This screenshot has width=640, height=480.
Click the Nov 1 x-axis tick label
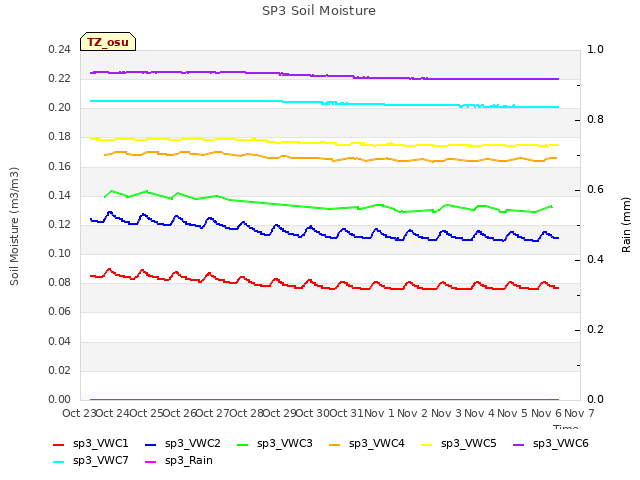click(x=379, y=413)
